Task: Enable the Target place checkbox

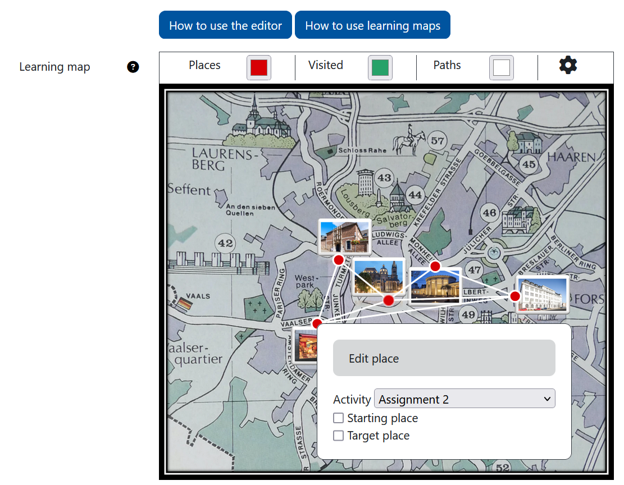Action: pos(338,436)
